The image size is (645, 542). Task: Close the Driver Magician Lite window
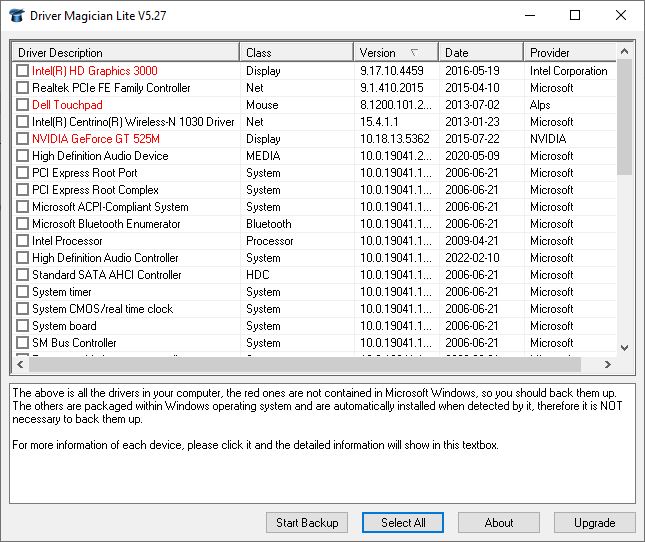tap(621, 16)
